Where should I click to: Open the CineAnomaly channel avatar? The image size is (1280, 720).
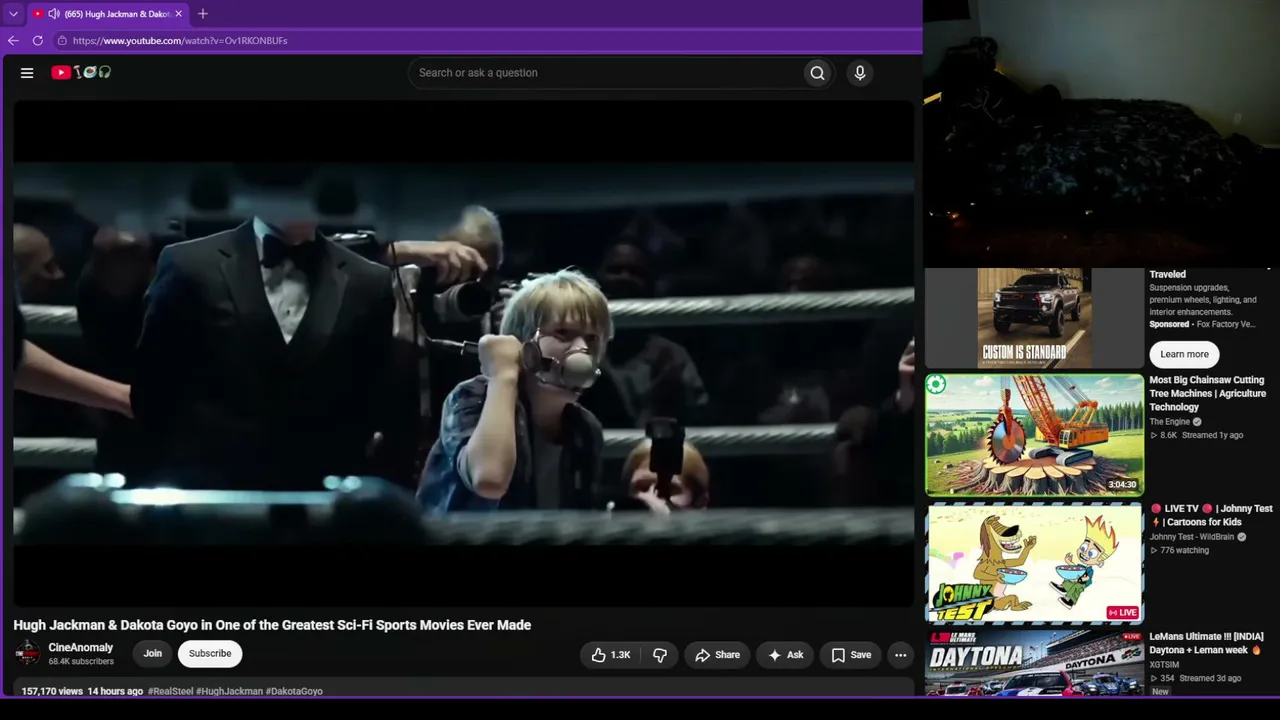pyautogui.click(x=27, y=654)
